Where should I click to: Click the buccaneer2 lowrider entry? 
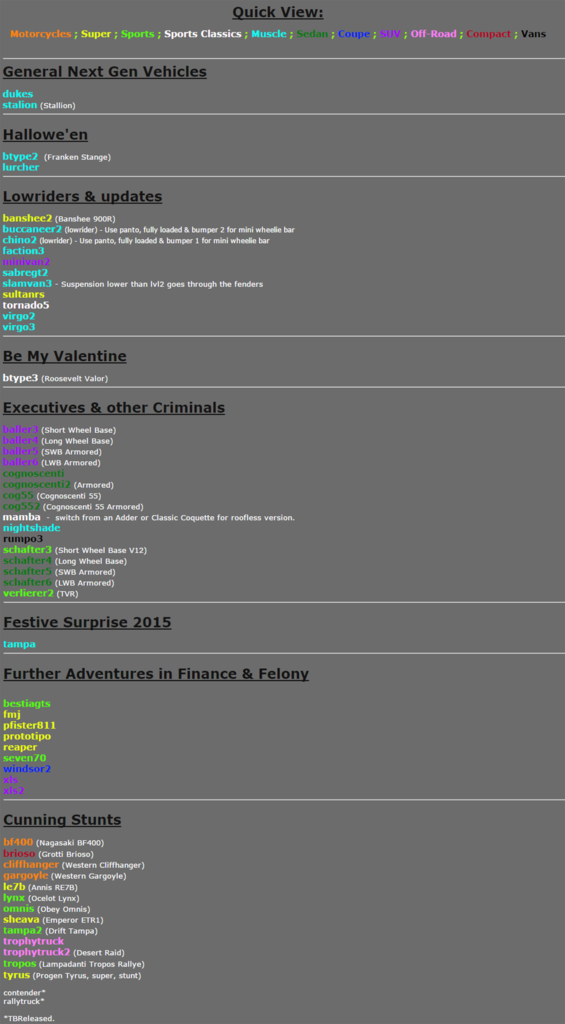(149, 229)
